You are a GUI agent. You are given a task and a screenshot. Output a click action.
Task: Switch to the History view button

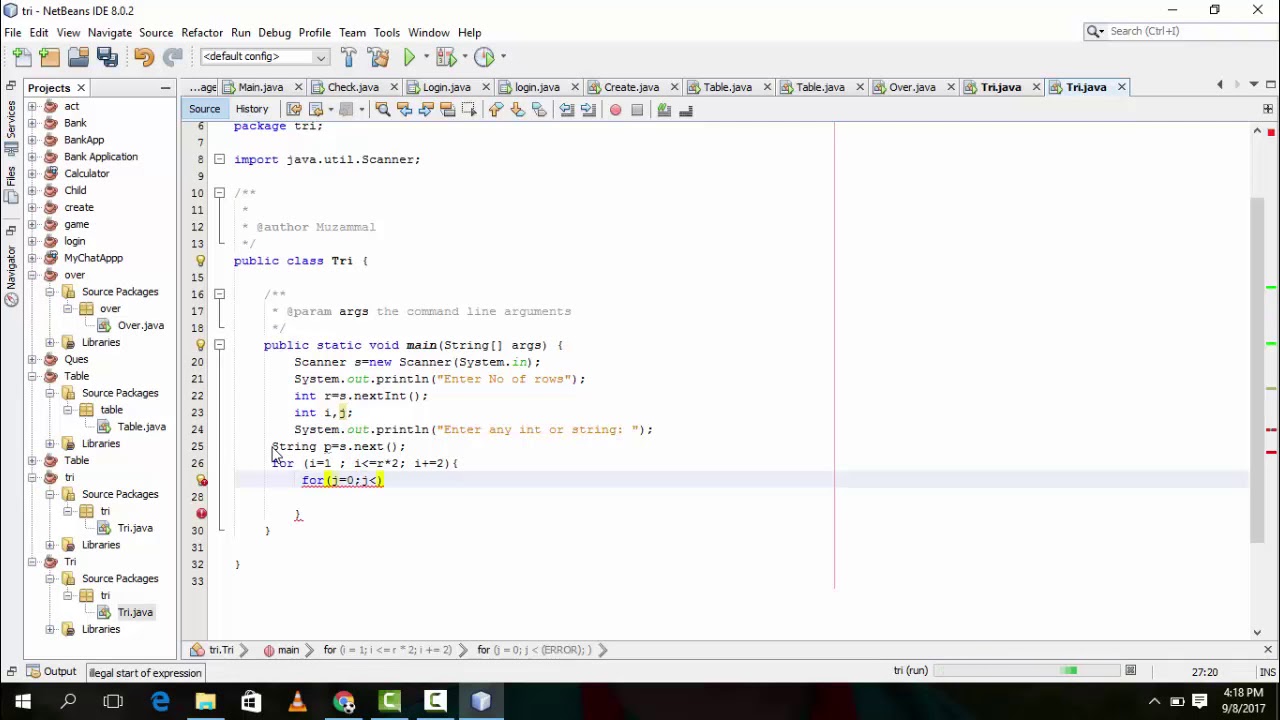click(252, 109)
